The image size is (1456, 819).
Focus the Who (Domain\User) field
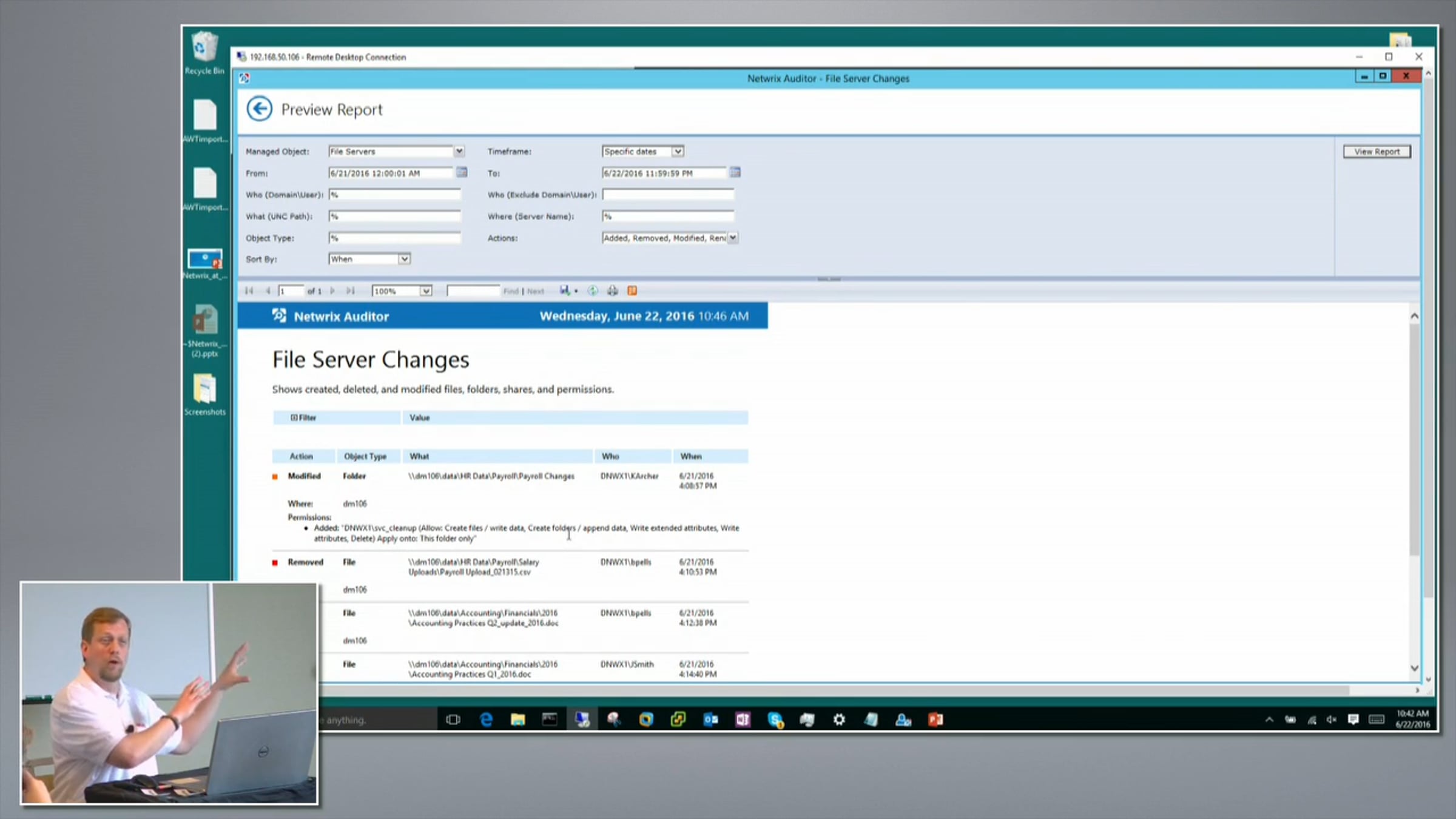point(394,195)
